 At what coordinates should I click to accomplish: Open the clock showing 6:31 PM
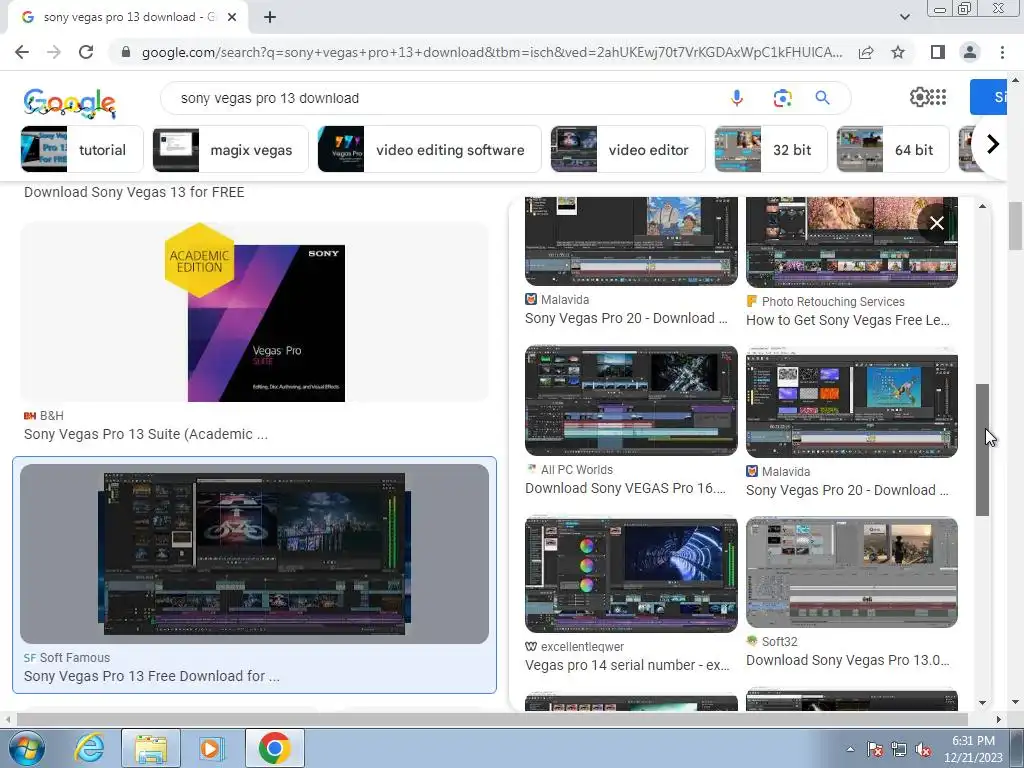tap(973, 749)
